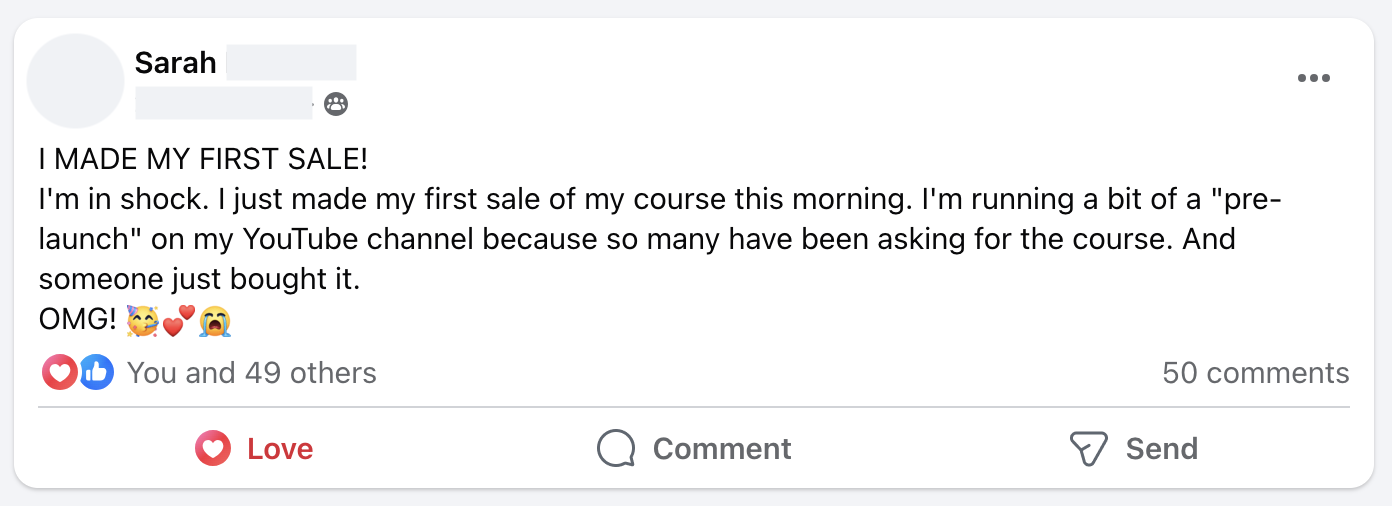
Task: Click the audience privacy icon beside timestamp
Action: click(337, 103)
